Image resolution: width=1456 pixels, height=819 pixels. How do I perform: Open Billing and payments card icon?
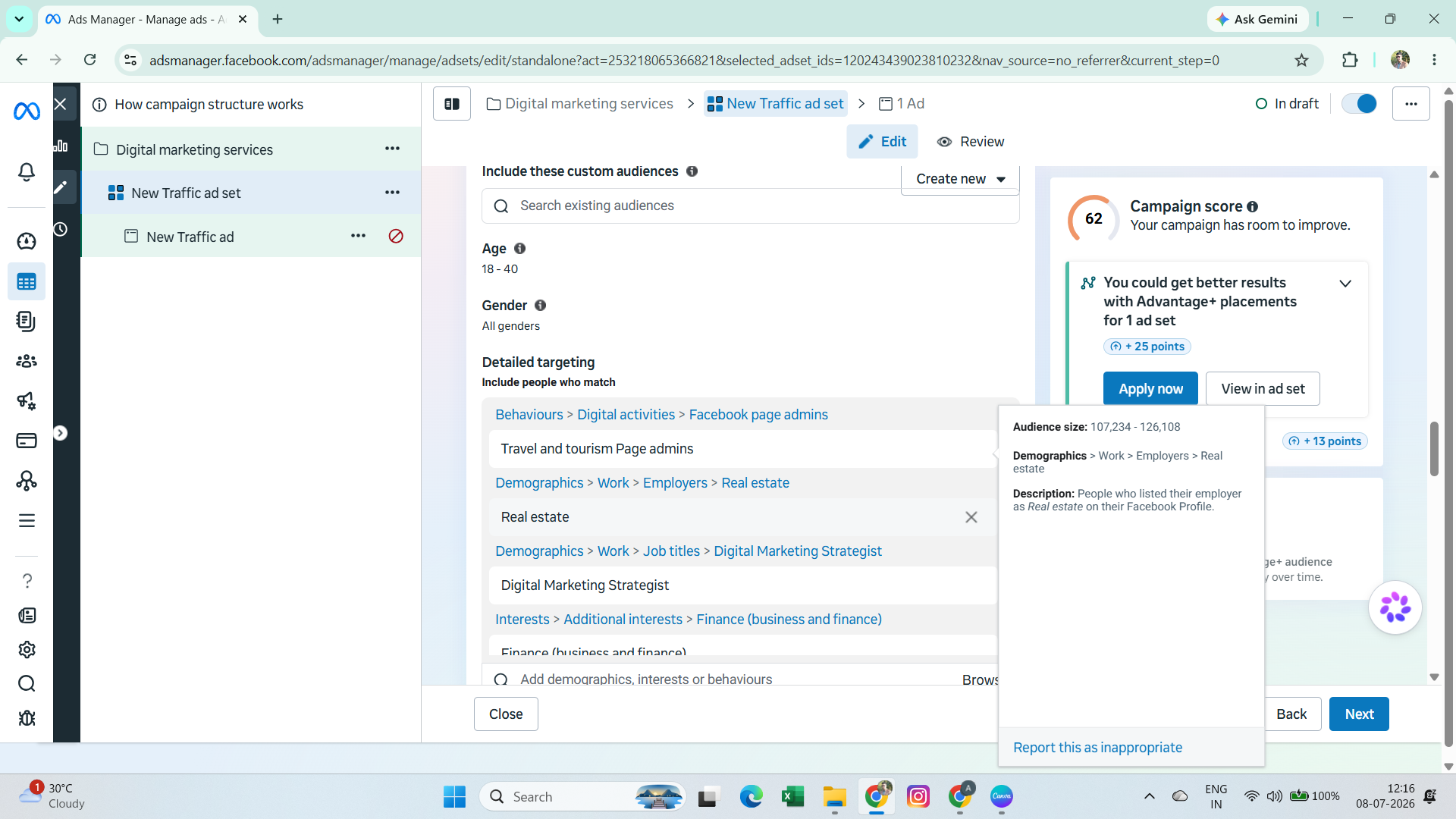27,441
